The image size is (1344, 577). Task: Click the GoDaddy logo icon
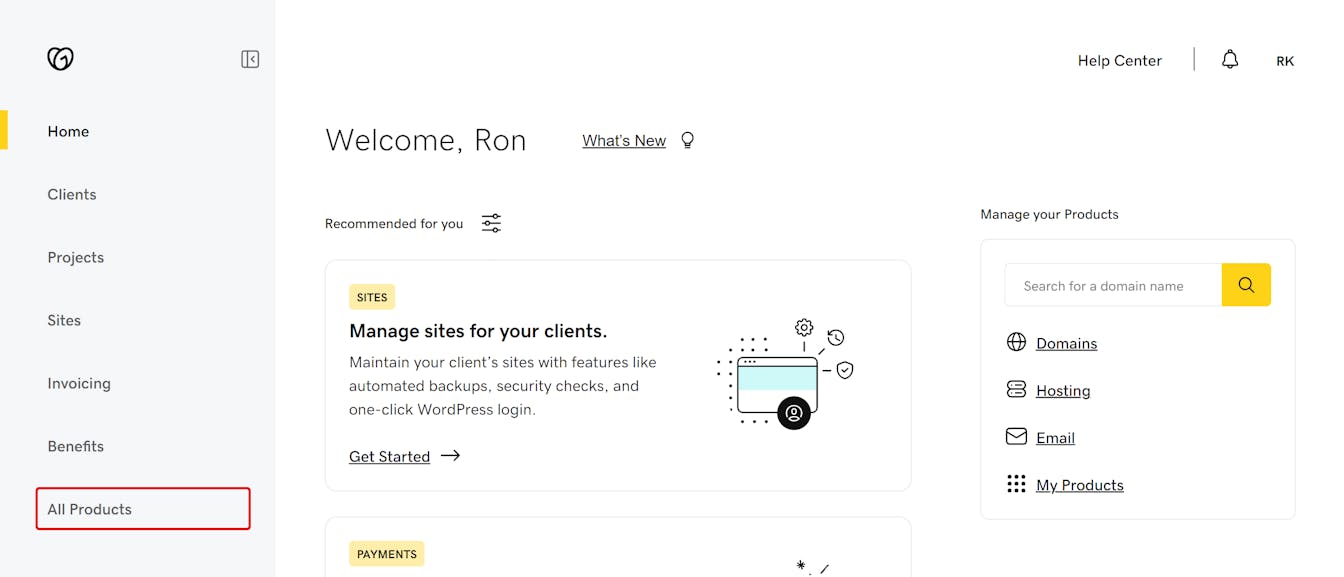click(60, 59)
